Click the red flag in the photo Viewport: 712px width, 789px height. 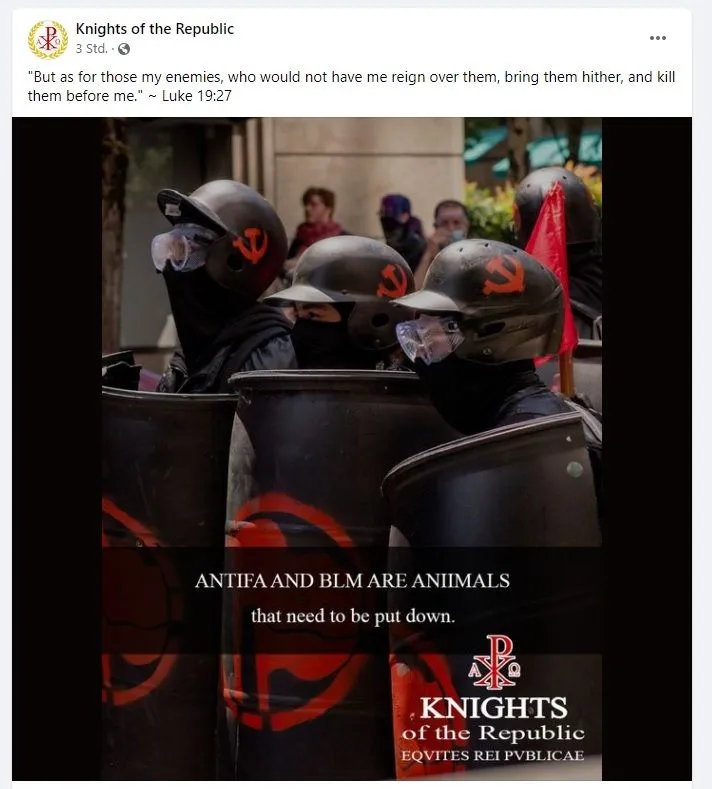(551, 270)
